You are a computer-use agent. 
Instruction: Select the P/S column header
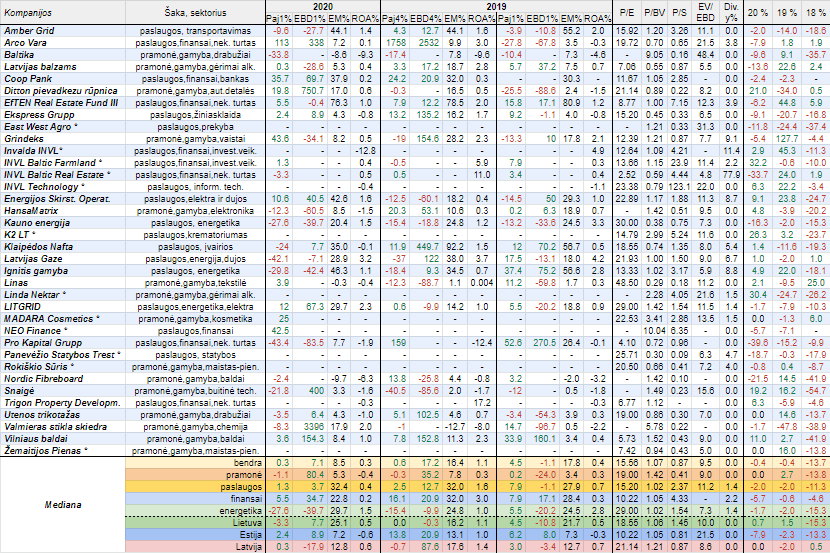point(680,13)
